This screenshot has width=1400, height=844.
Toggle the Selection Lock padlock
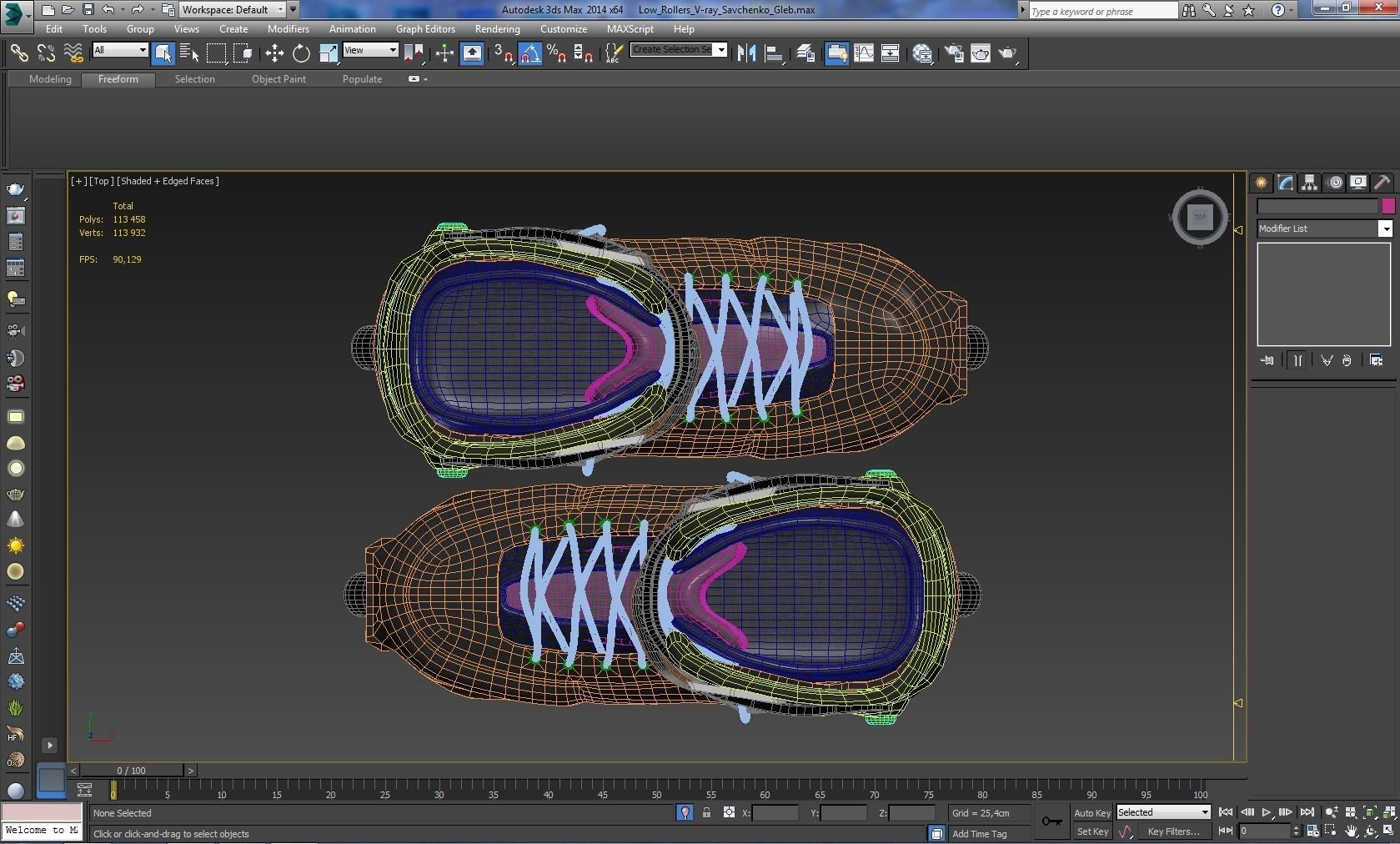click(x=706, y=812)
